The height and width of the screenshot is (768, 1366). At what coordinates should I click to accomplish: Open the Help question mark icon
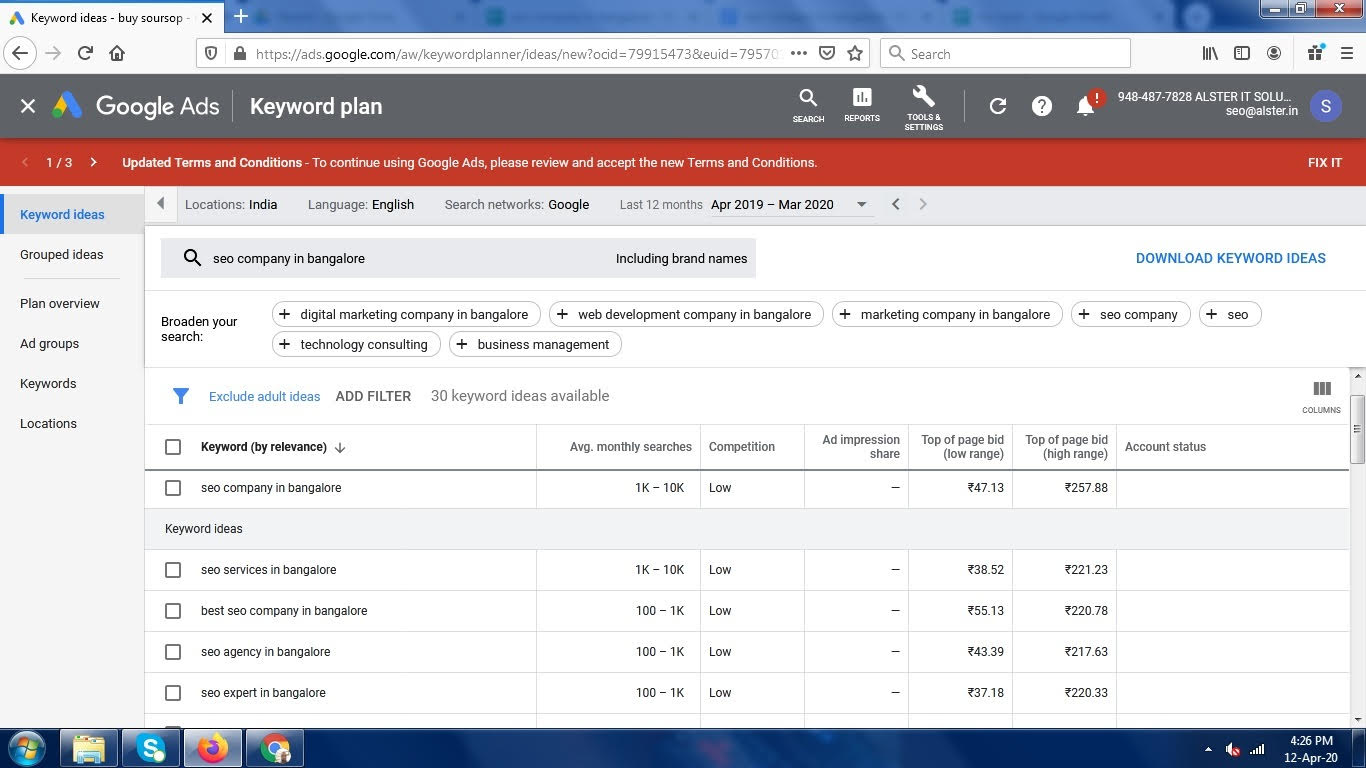1041,106
